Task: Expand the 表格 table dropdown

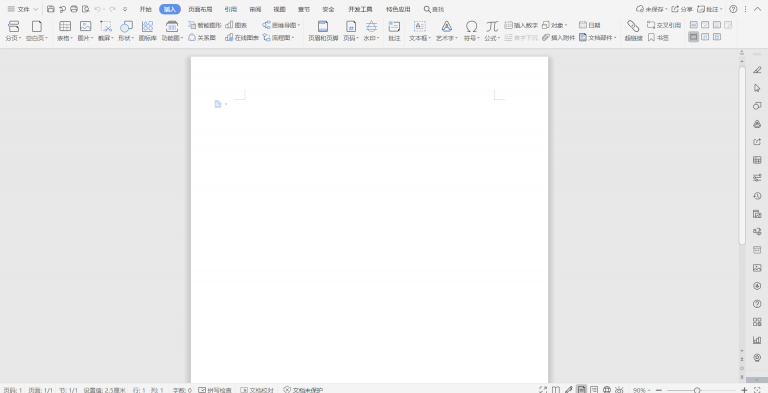Action: click(65, 38)
